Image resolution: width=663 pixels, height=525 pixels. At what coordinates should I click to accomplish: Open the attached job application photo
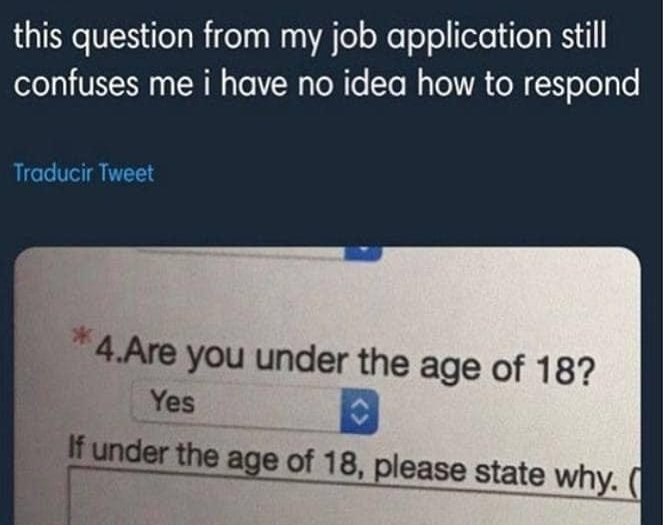tap(328, 386)
